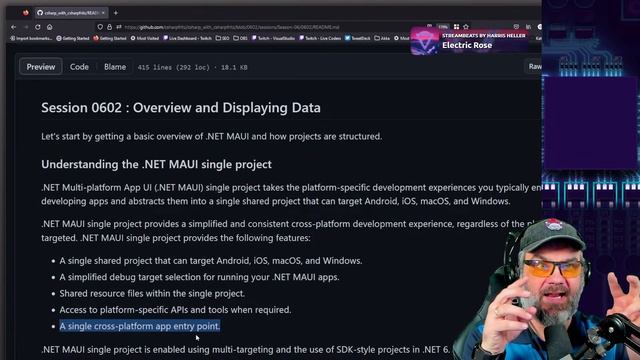
Task: Click the home icon in the toolbar
Action: (x=49, y=27)
